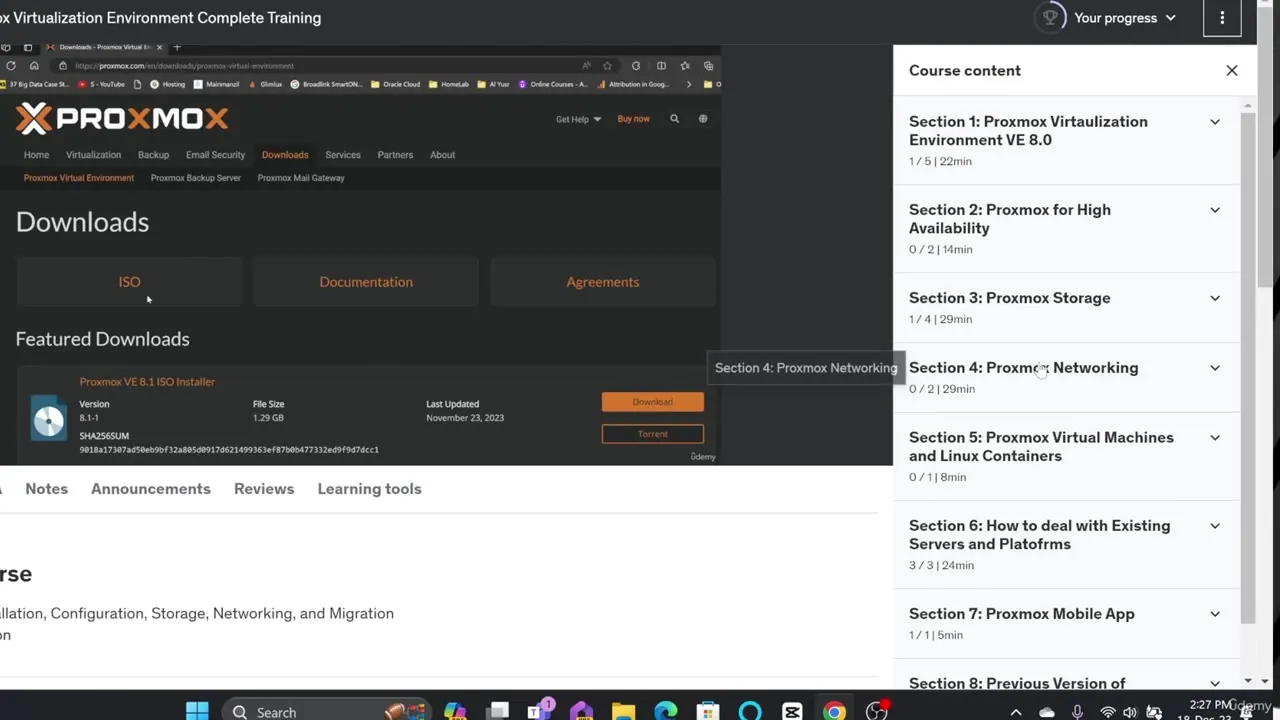Click the Proxmox logo in video

[122, 119]
